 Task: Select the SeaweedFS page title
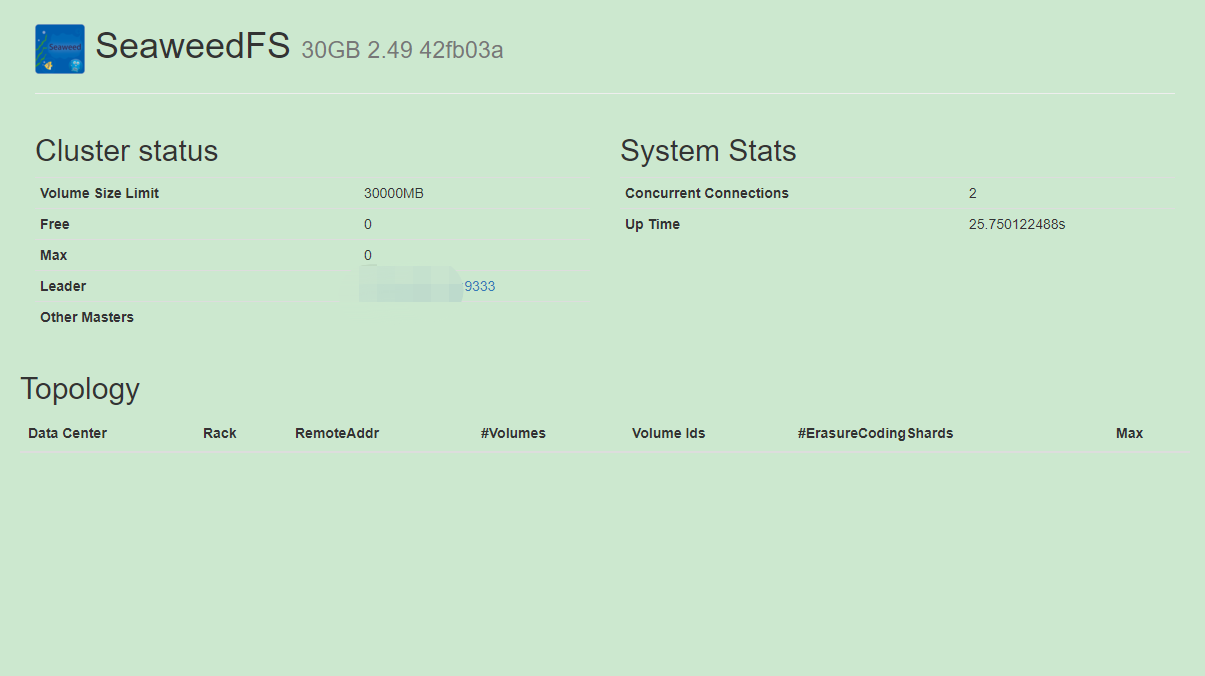point(192,46)
